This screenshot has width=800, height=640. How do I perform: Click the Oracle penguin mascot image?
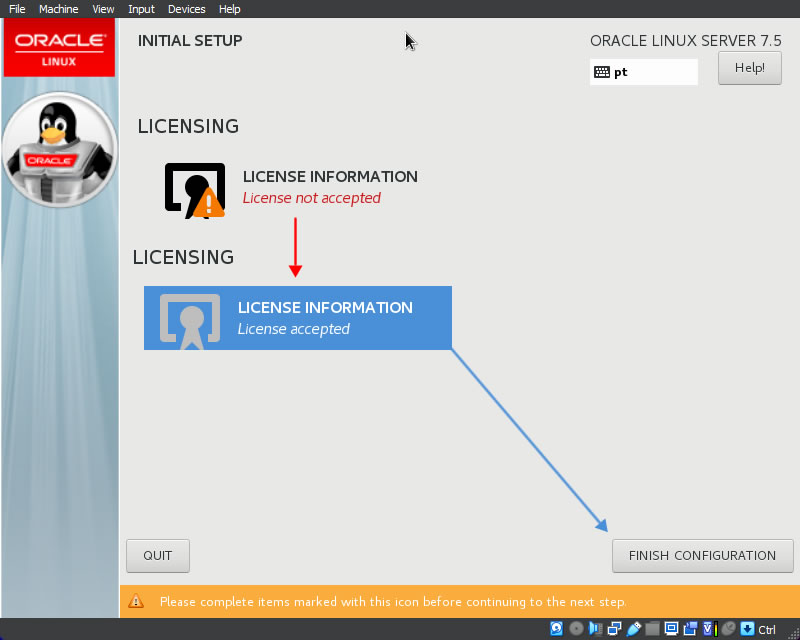59,149
